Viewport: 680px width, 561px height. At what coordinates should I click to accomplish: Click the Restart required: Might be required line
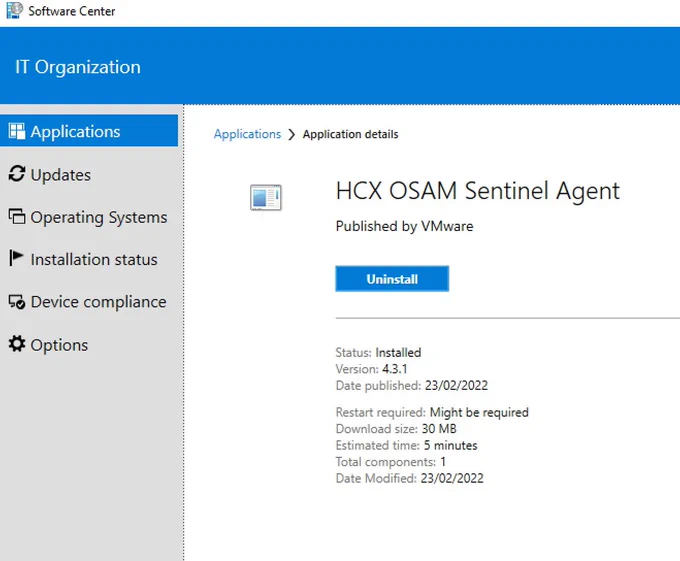(x=432, y=412)
